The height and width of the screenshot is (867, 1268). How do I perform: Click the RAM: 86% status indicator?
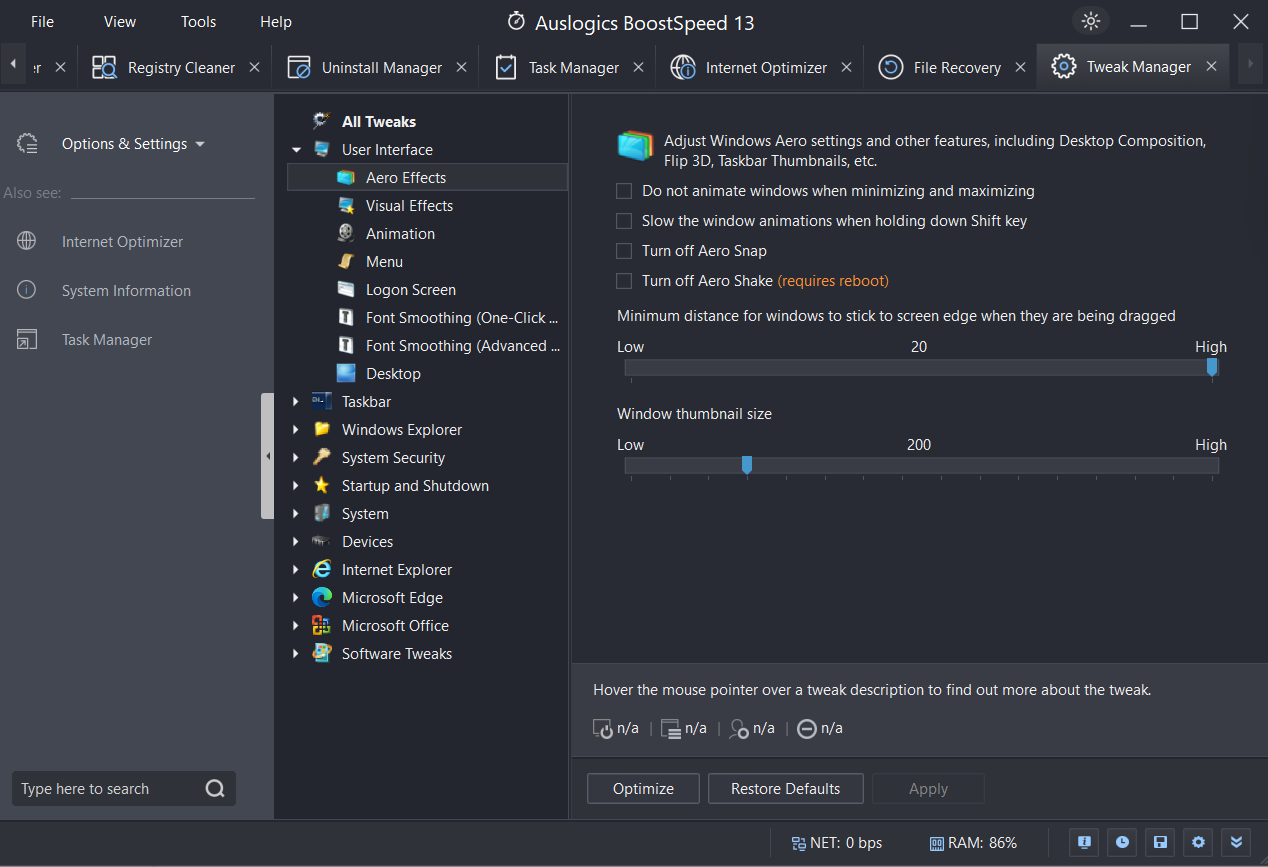tap(973, 843)
